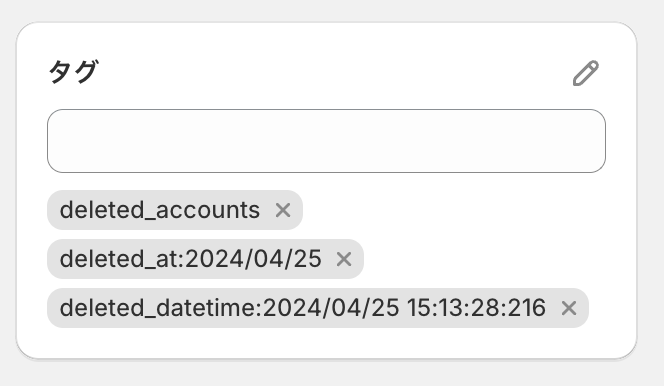Image resolution: width=664 pixels, height=386 pixels.
Task: Edit tags using the top-right pencil
Action: (x=586, y=73)
